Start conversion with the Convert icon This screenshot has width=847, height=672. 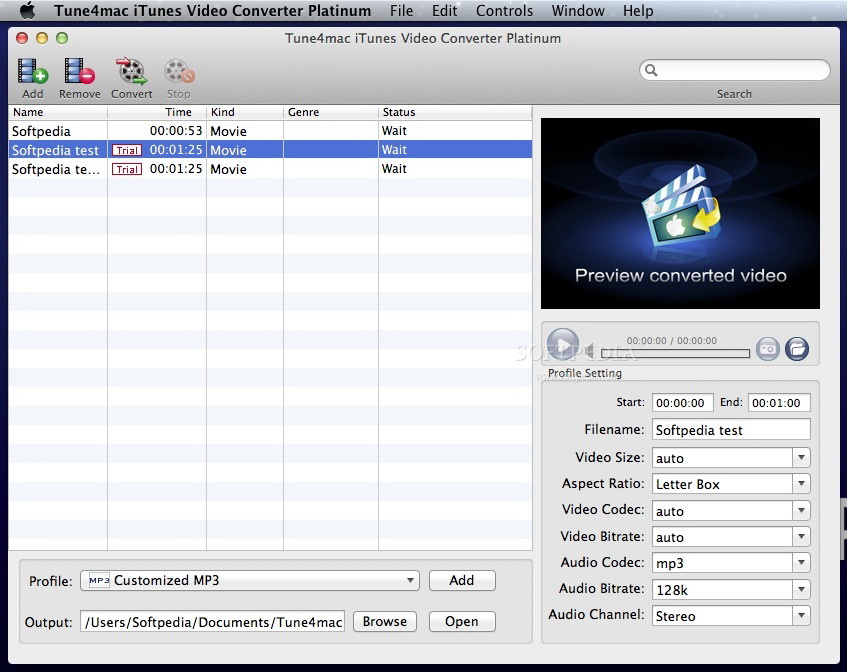131,72
